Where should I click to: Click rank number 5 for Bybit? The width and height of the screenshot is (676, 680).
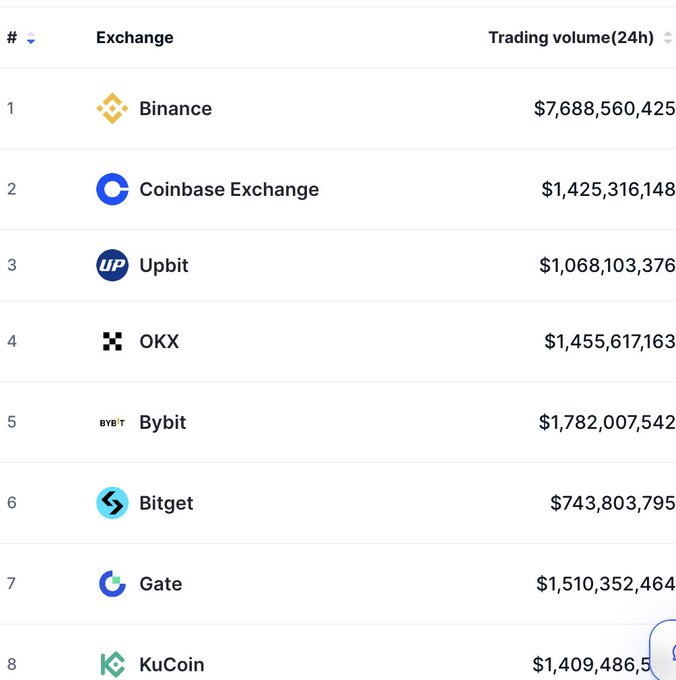pyautogui.click(x=12, y=422)
